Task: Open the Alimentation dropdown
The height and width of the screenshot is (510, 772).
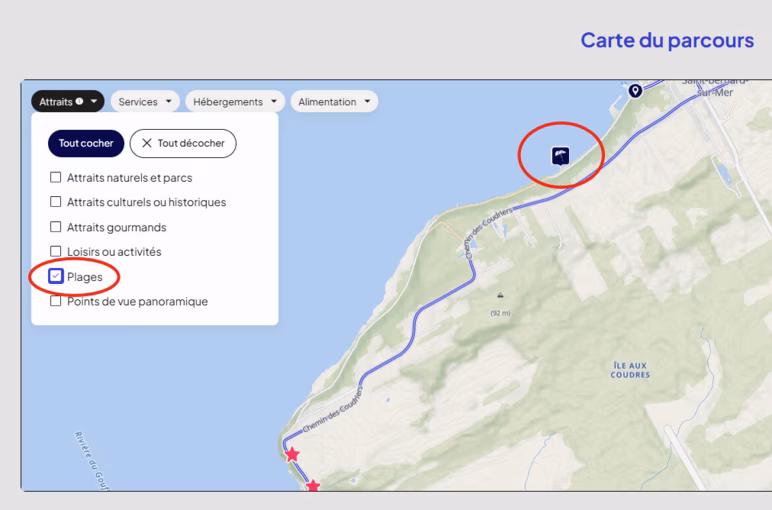Action: click(x=334, y=101)
